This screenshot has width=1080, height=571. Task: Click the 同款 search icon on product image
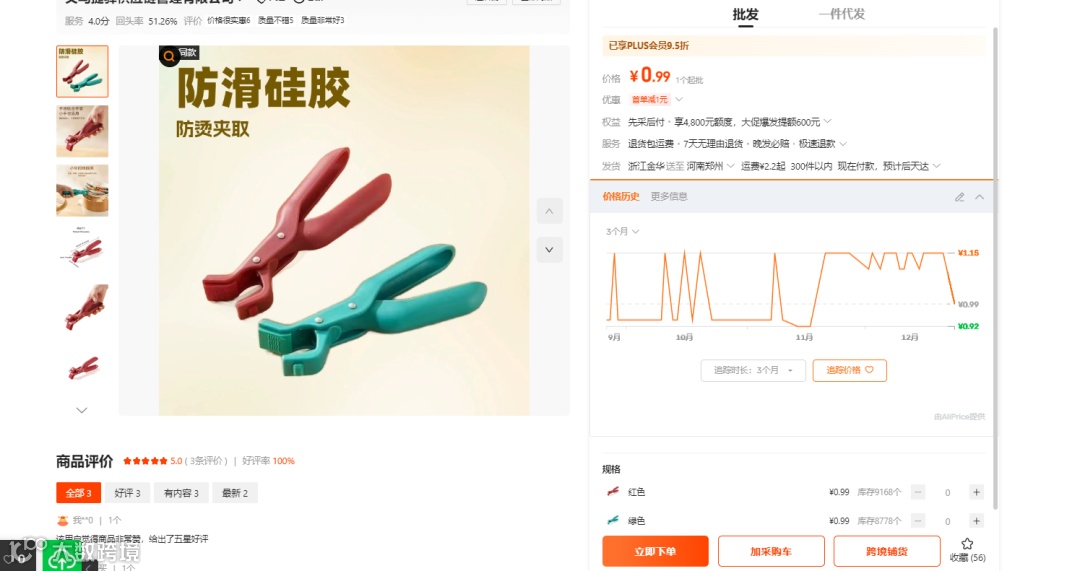[x=169, y=56]
